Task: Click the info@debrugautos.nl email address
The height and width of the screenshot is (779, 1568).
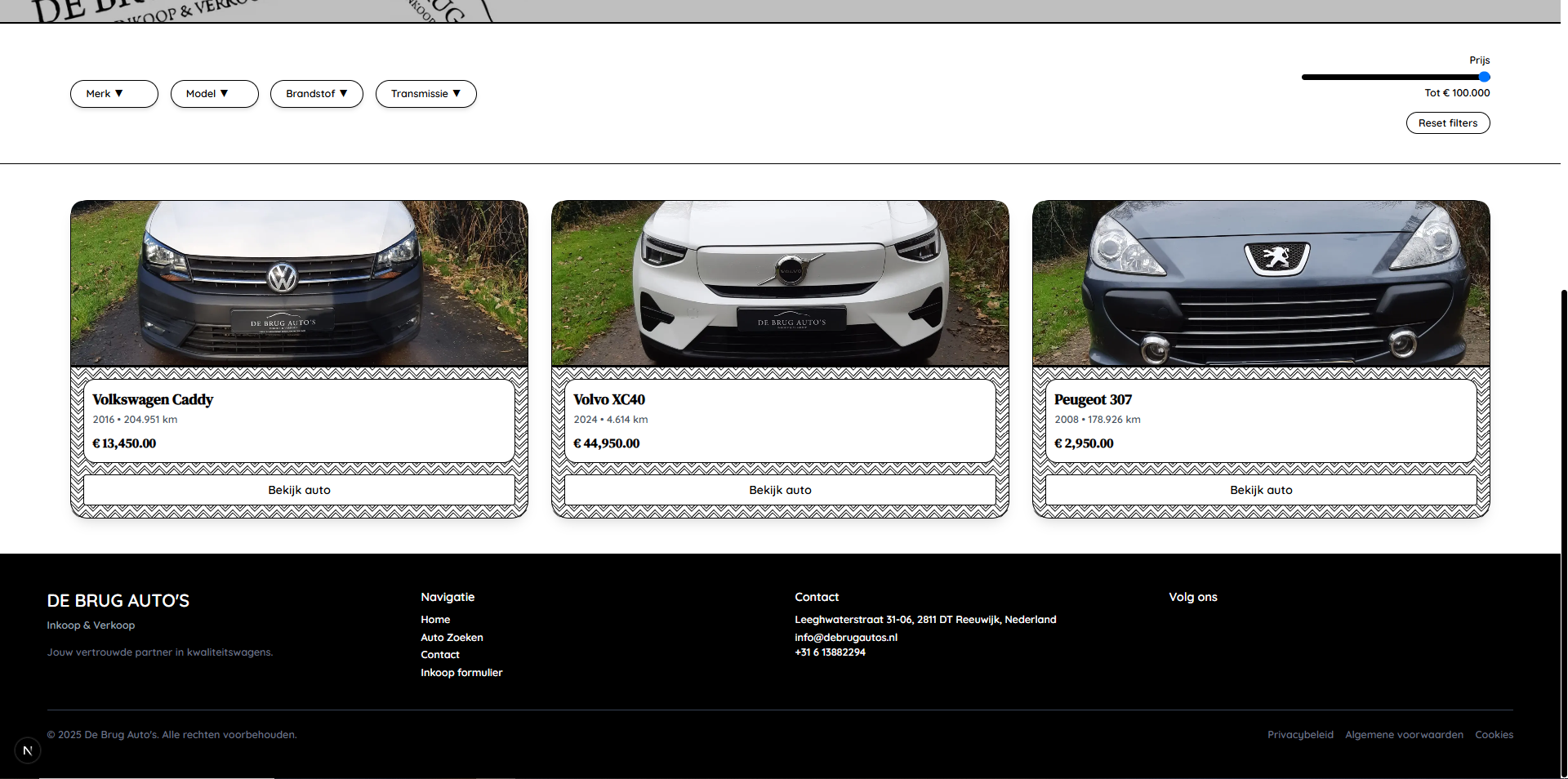Action: (x=846, y=638)
